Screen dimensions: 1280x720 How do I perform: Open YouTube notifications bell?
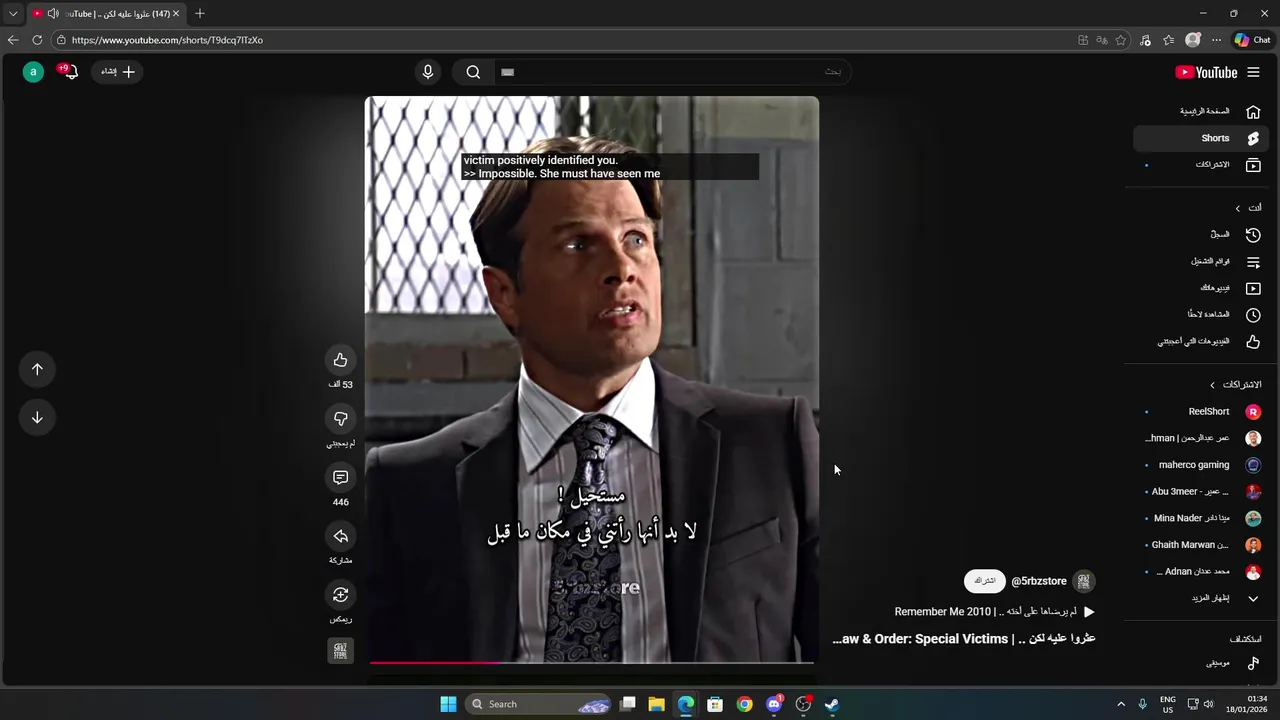point(70,72)
